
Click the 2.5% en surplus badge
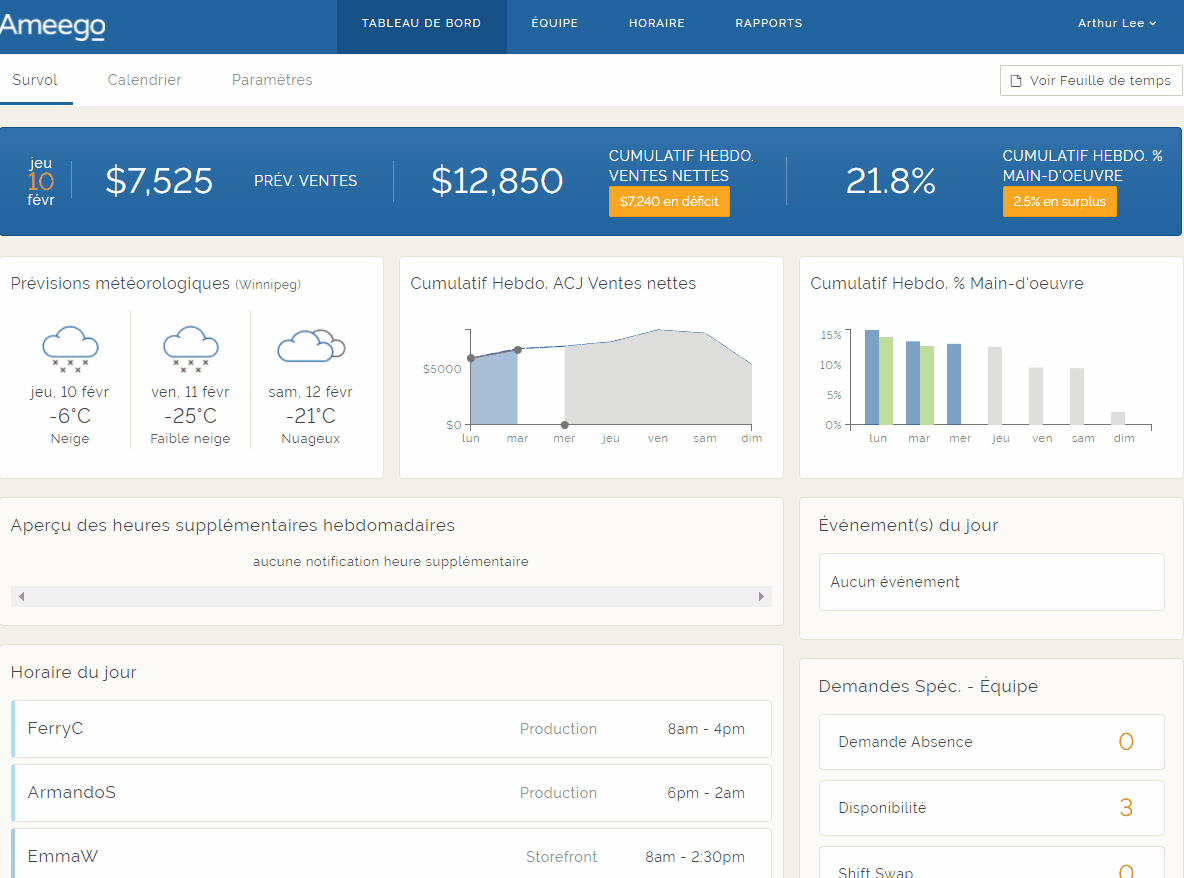pyautogui.click(x=1059, y=201)
